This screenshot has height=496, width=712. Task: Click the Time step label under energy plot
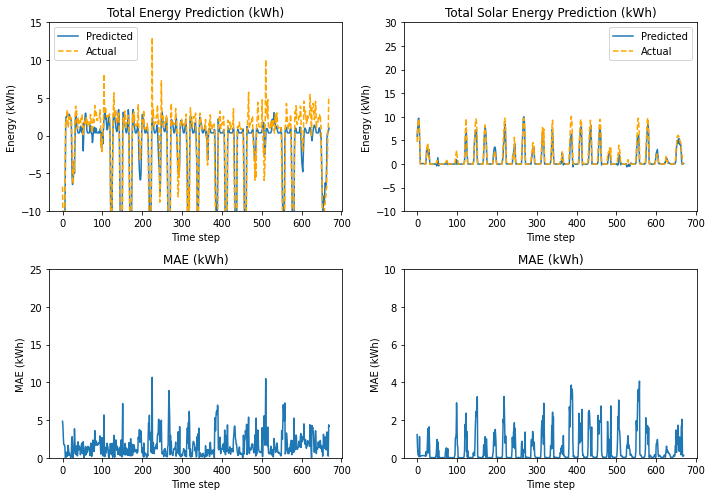pos(195,237)
